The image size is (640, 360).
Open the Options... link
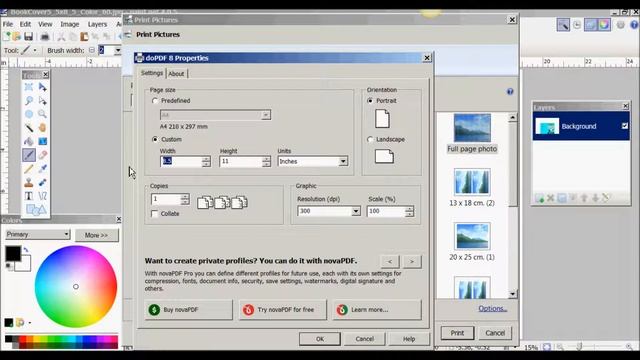coord(493,309)
